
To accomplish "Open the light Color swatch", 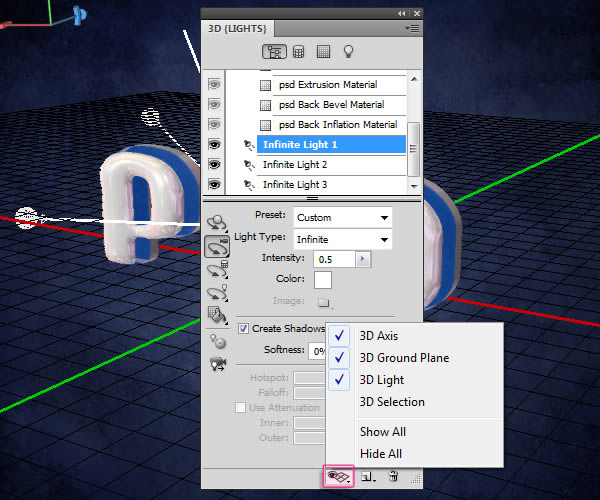I will point(324,280).
